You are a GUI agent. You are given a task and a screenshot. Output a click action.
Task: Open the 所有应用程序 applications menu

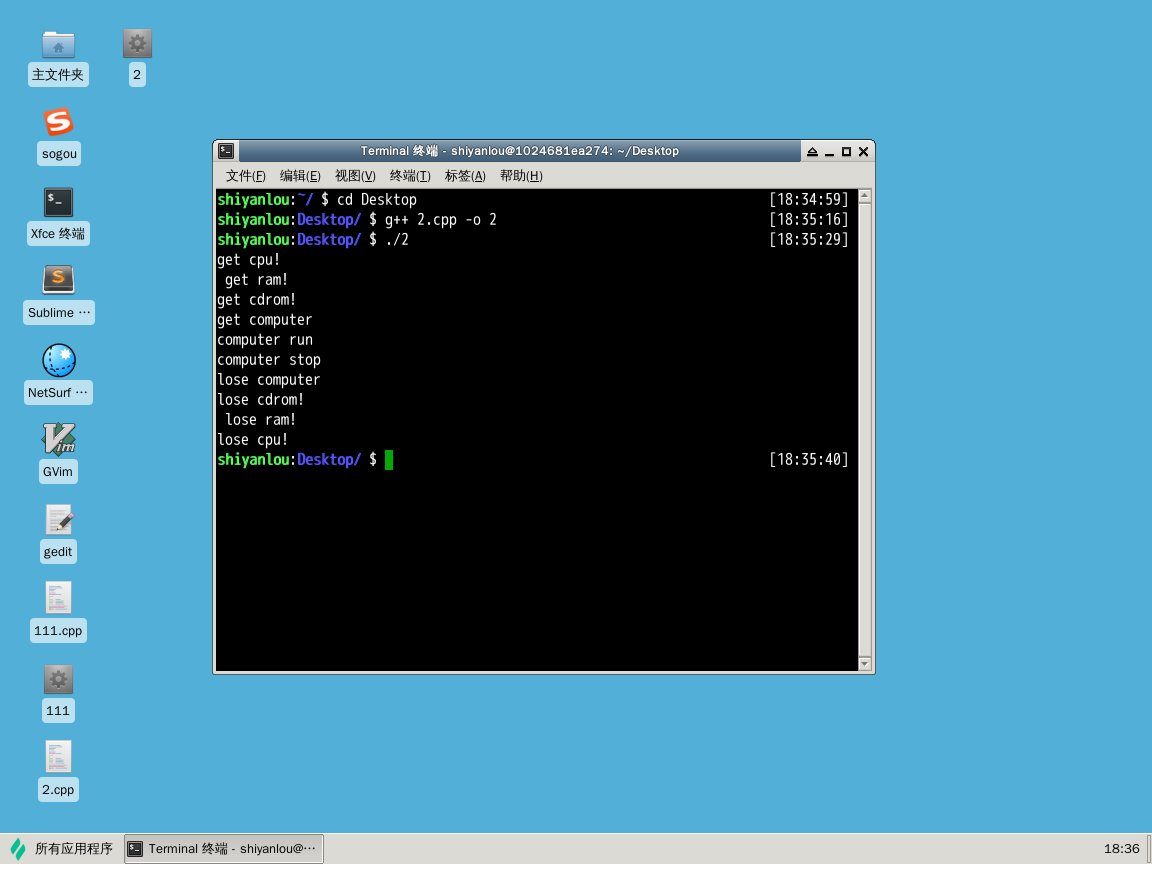62,849
